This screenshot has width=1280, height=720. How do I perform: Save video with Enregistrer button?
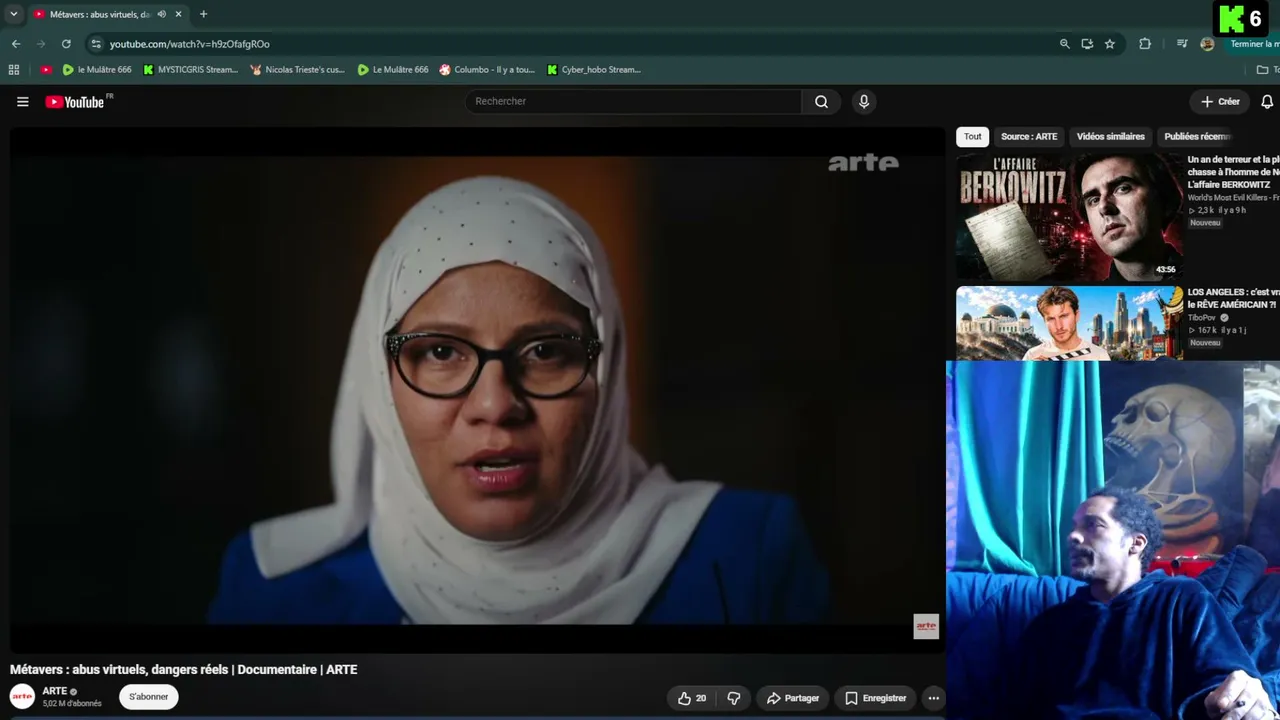pyautogui.click(x=875, y=698)
